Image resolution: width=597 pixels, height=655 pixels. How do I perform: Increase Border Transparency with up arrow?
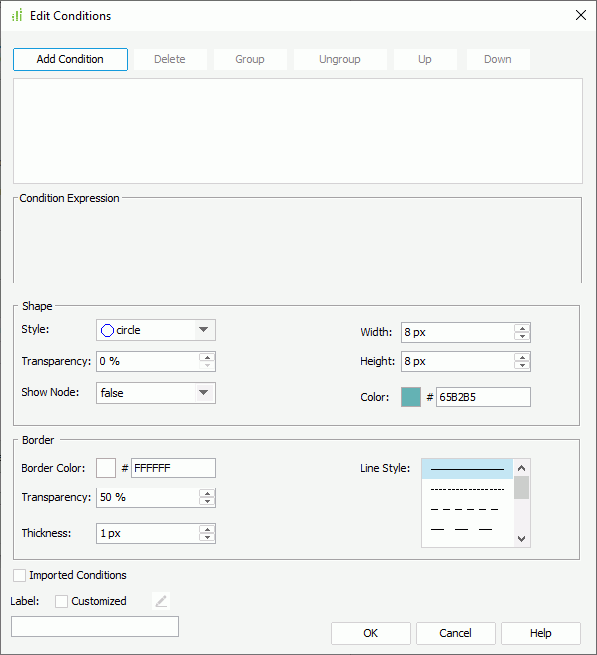(x=207, y=494)
